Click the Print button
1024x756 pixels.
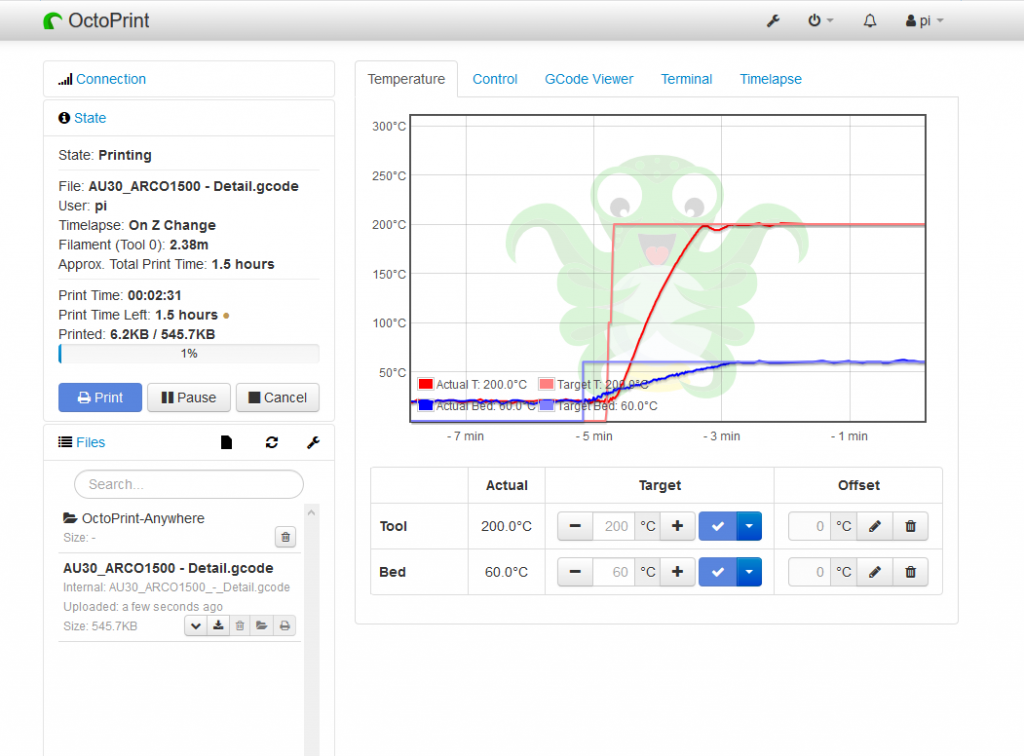click(100, 398)
